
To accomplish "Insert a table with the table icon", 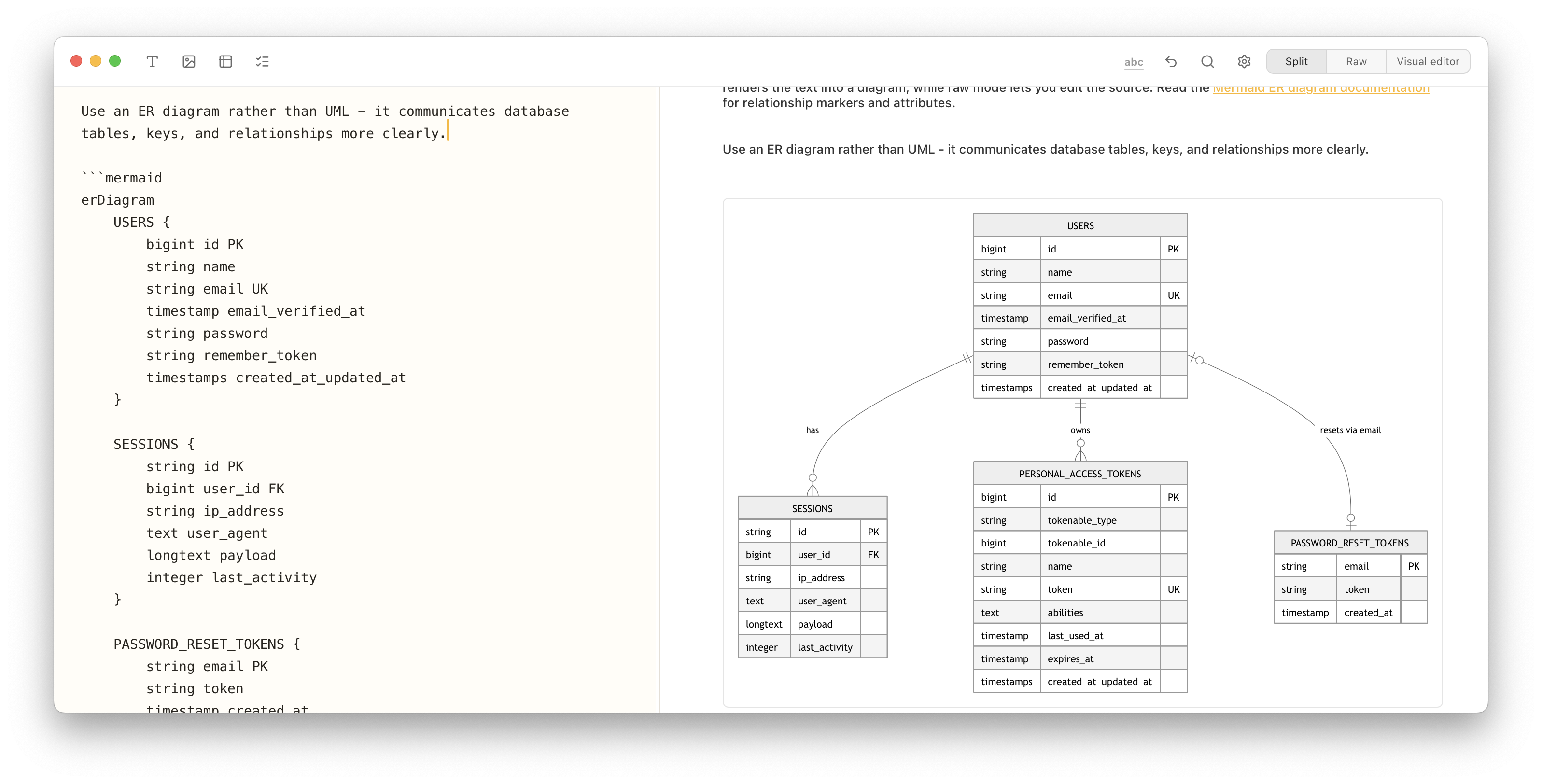I will click(x=225, y=62).
